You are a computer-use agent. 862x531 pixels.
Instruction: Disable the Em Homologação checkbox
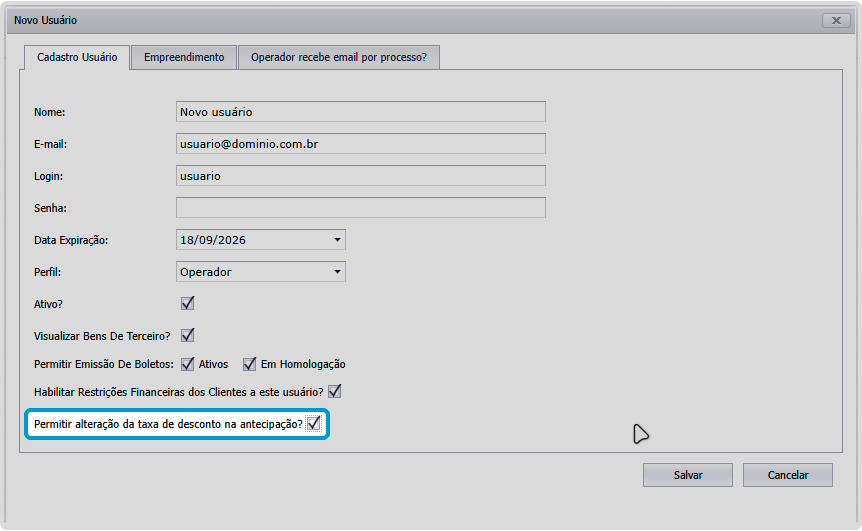(x=249, y=364)
